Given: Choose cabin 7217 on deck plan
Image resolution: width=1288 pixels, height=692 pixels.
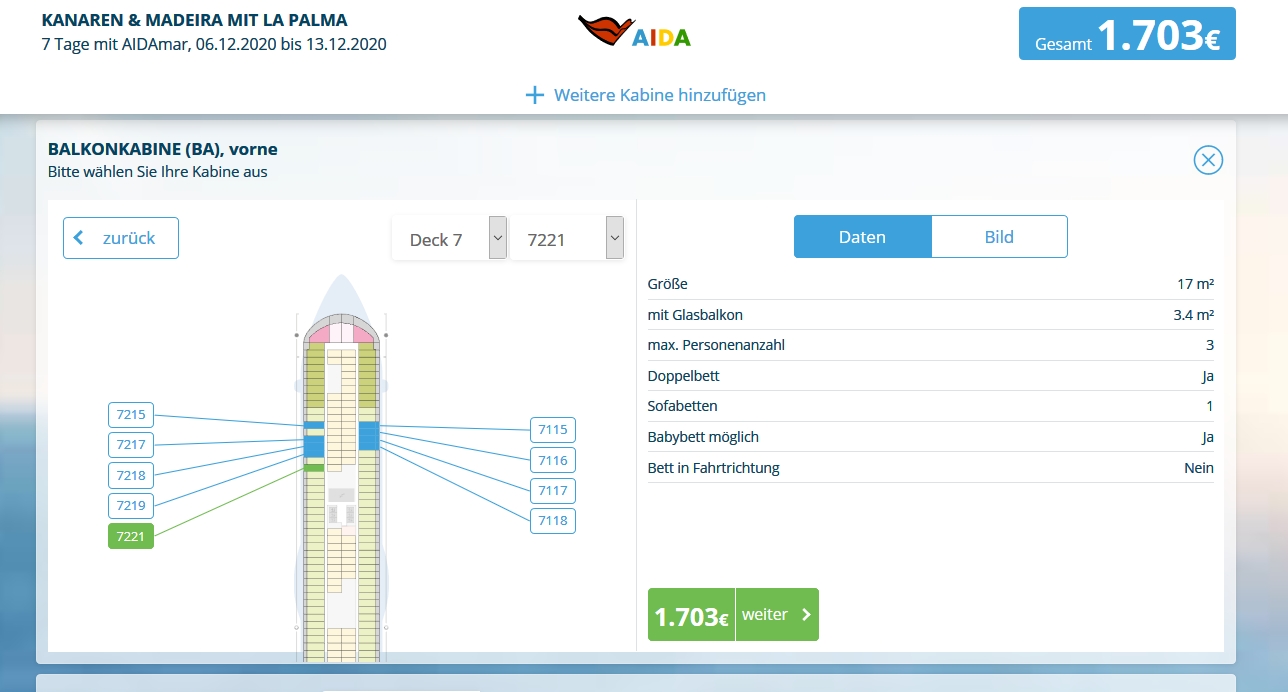Looking at the screenshot, I should point(131,445).
